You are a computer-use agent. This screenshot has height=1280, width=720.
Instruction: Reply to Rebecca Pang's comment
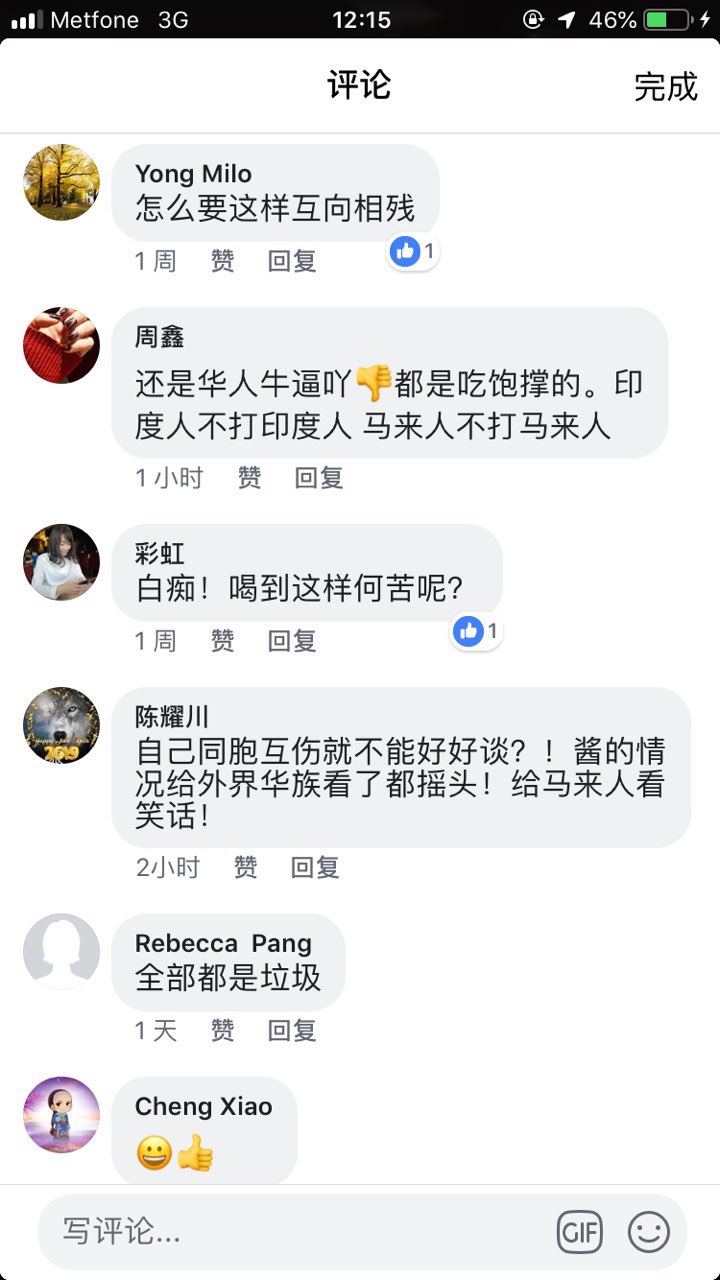[x=292, y=1030]
